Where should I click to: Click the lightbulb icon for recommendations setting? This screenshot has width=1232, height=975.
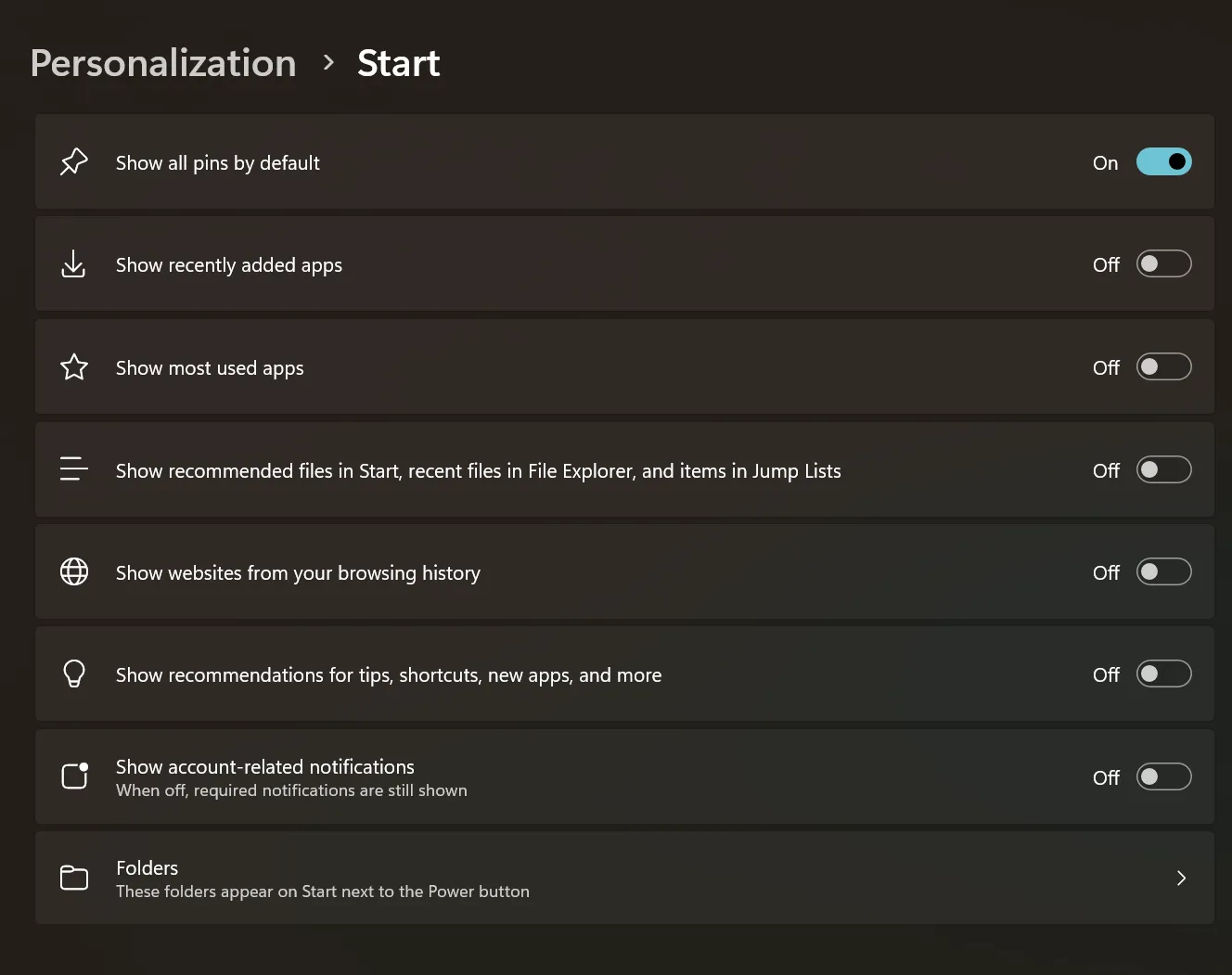74,674
